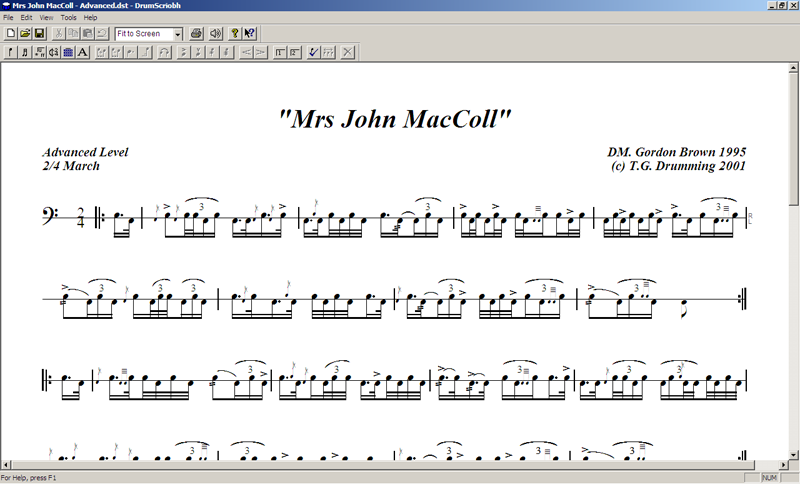This screenshot has width=800, height=484.
Task: Open the File menu
Action: (8, 17)
